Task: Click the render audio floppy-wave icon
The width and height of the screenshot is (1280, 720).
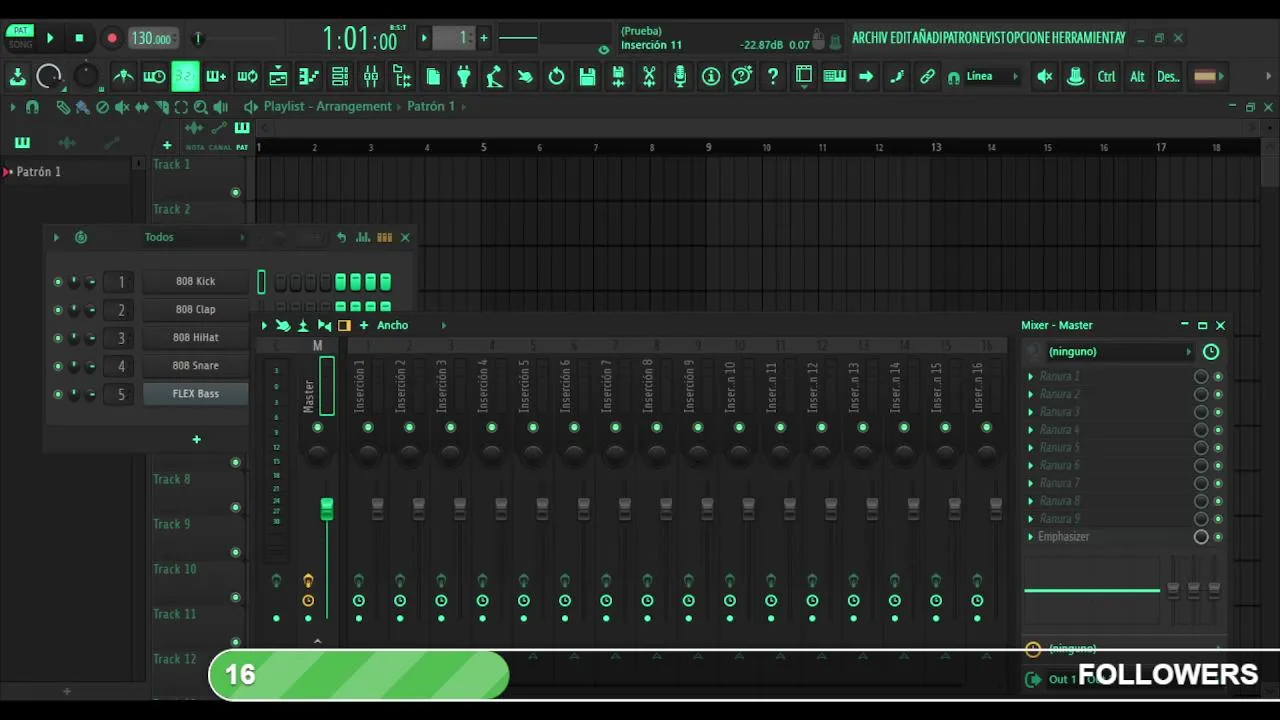Action: [x=618, y=76]
